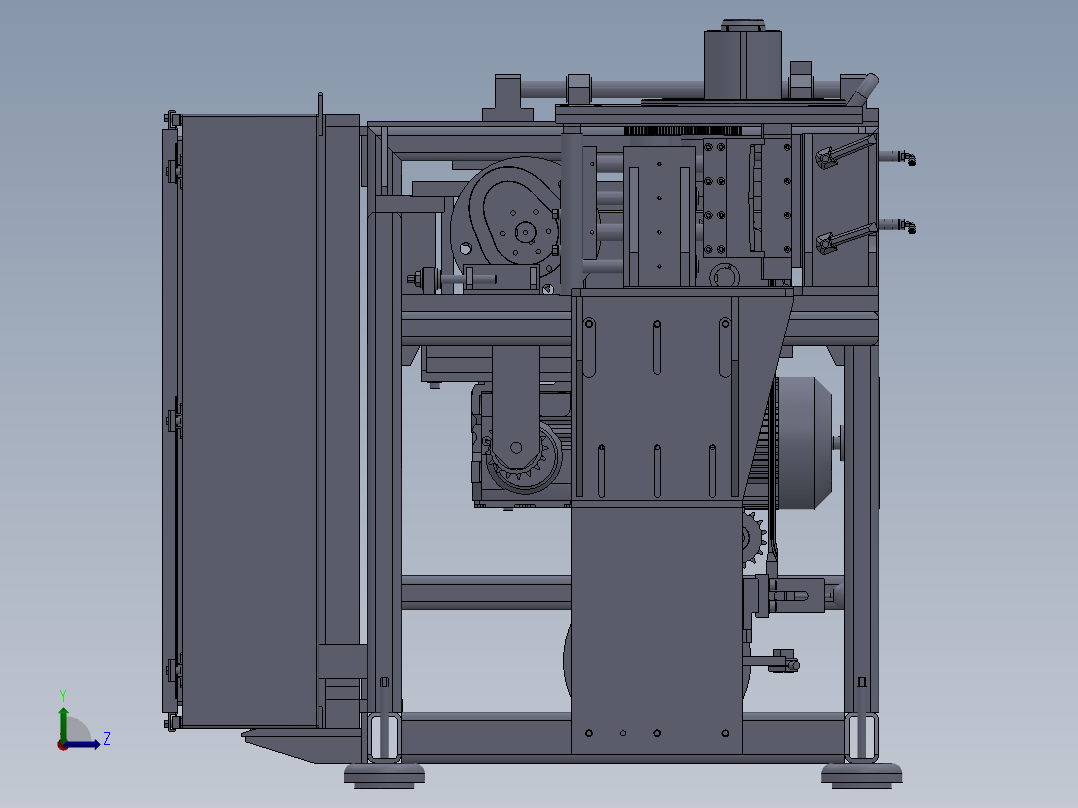Select the lower toggle clamp on the right side
This screenshot has width=1078, height=808.
(x=846, y=238)
